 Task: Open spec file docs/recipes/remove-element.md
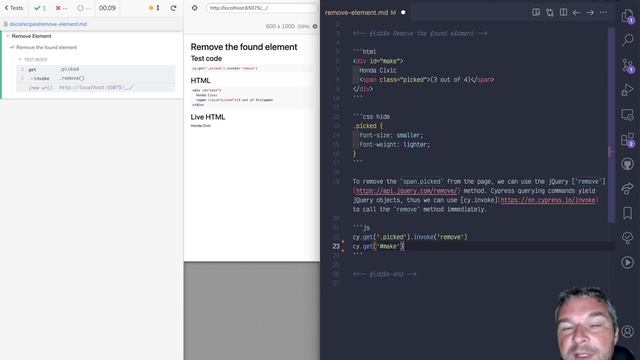tap(48, 24)
